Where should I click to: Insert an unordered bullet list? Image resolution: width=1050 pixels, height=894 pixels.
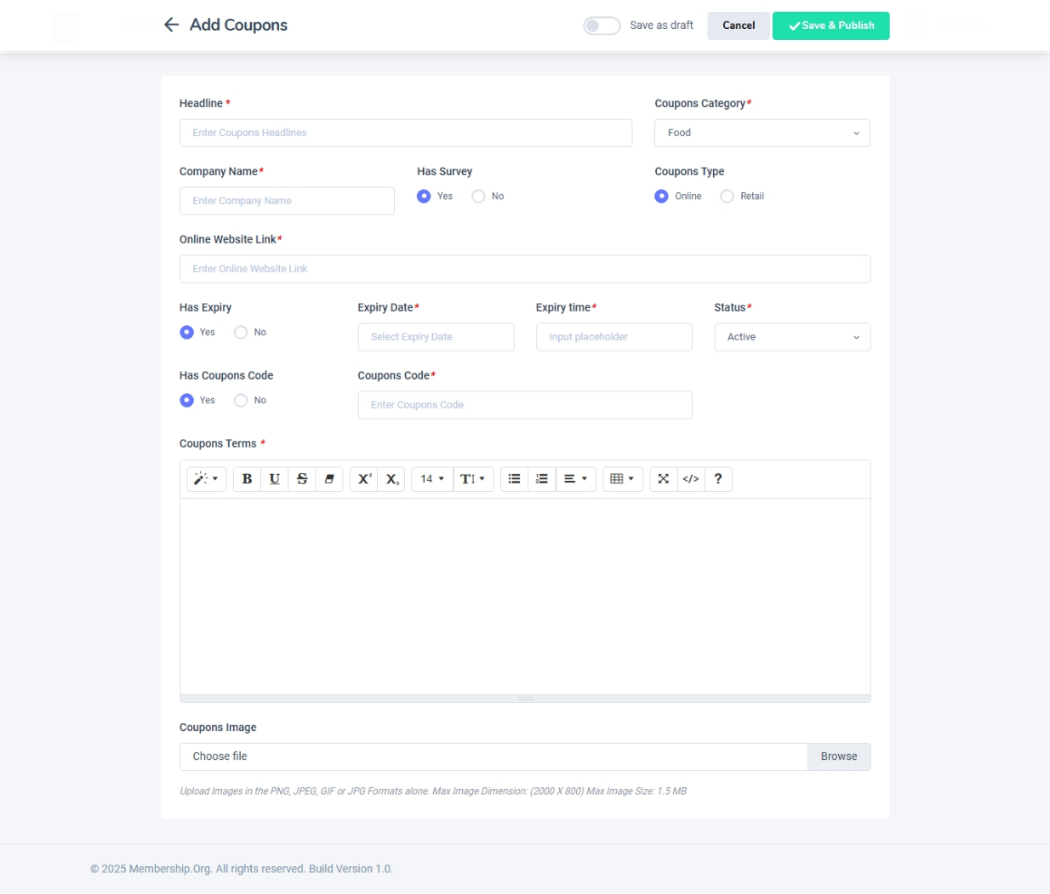click(514, 479)
